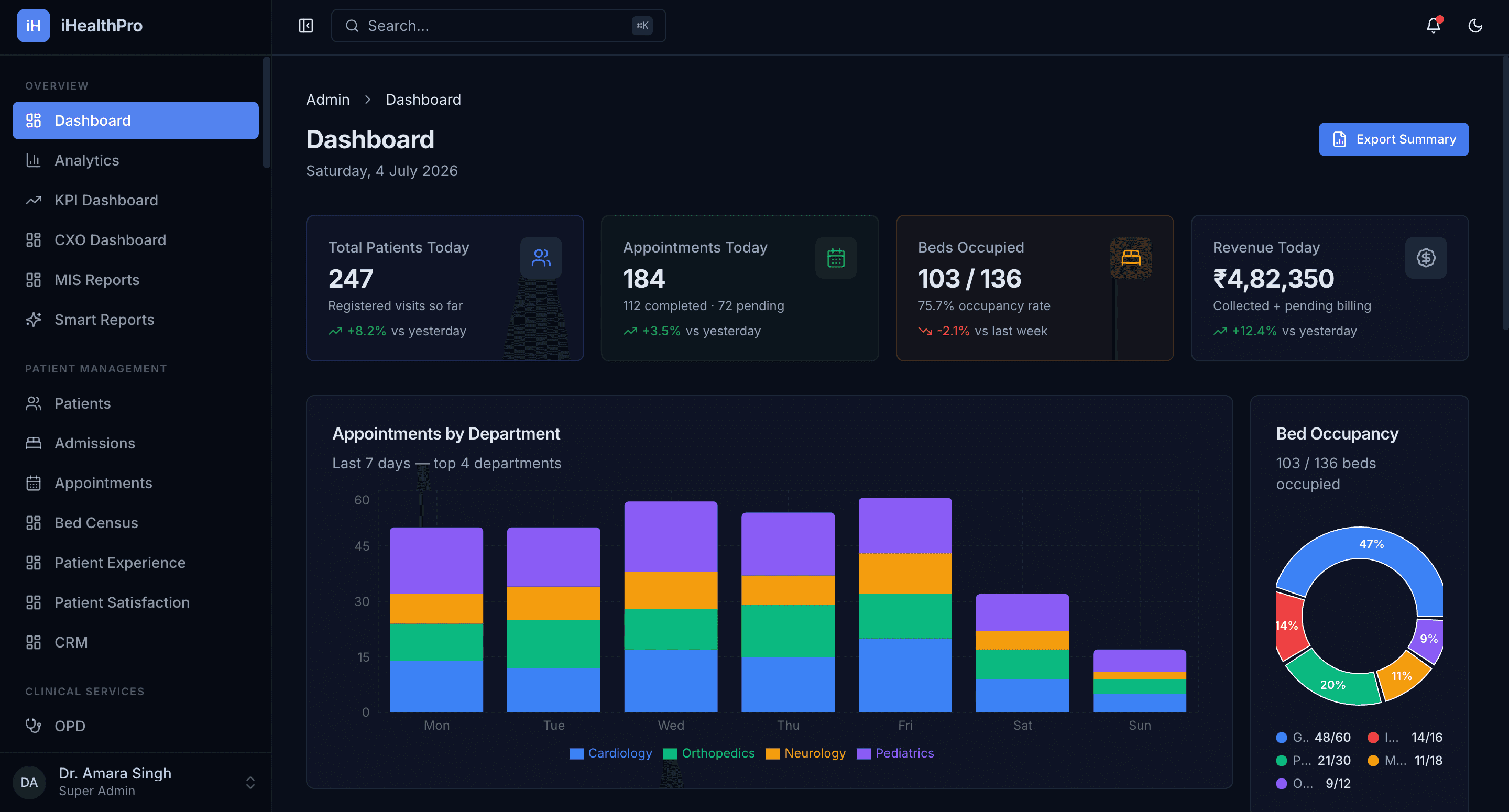Click the Patients people icon
The image size is (1509, 812).
[x=34, y=404]
